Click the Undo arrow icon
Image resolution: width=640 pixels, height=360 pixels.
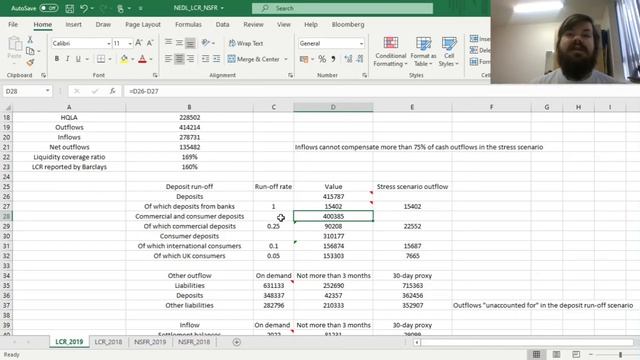point(84,8)
